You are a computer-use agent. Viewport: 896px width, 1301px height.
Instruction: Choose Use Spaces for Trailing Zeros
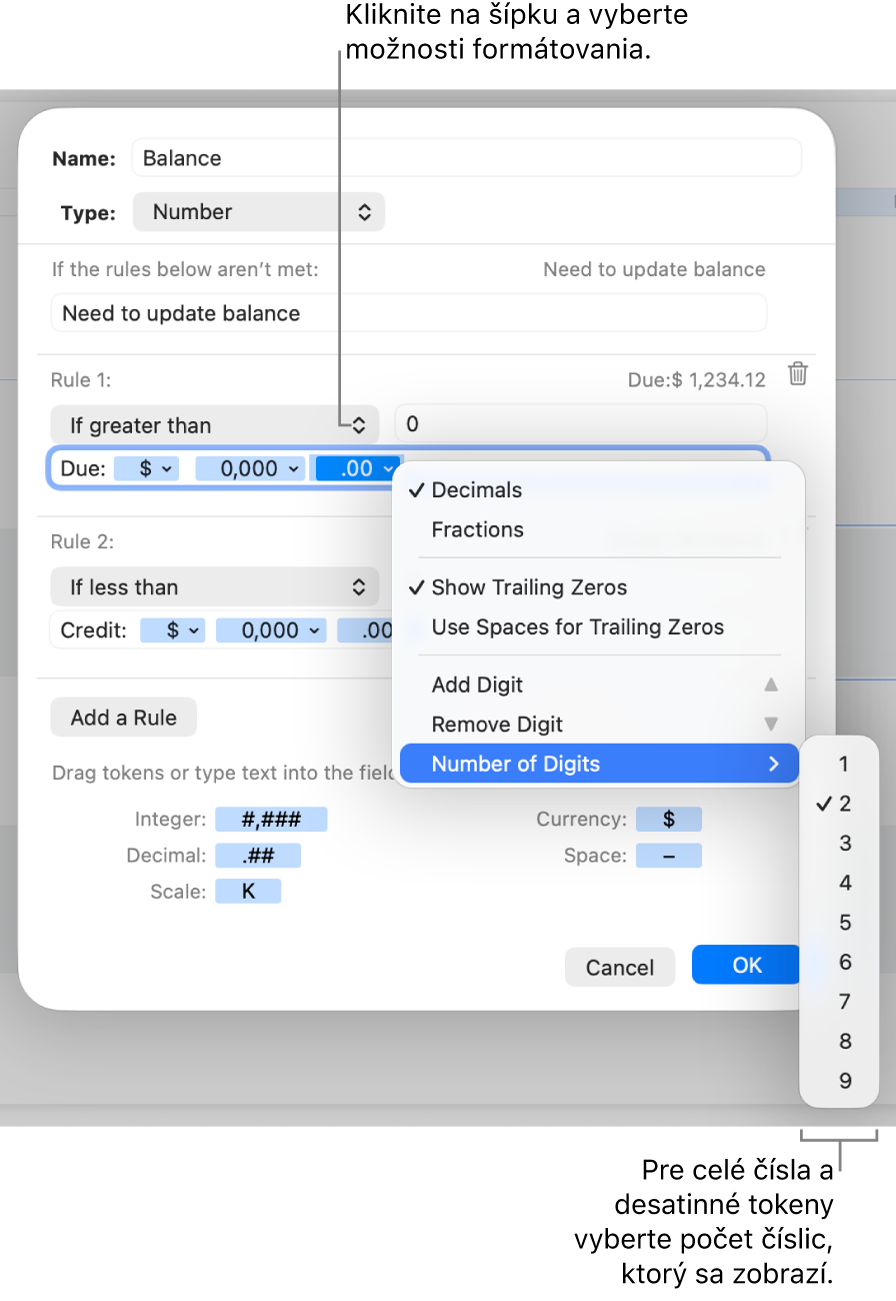click(577, 628)
